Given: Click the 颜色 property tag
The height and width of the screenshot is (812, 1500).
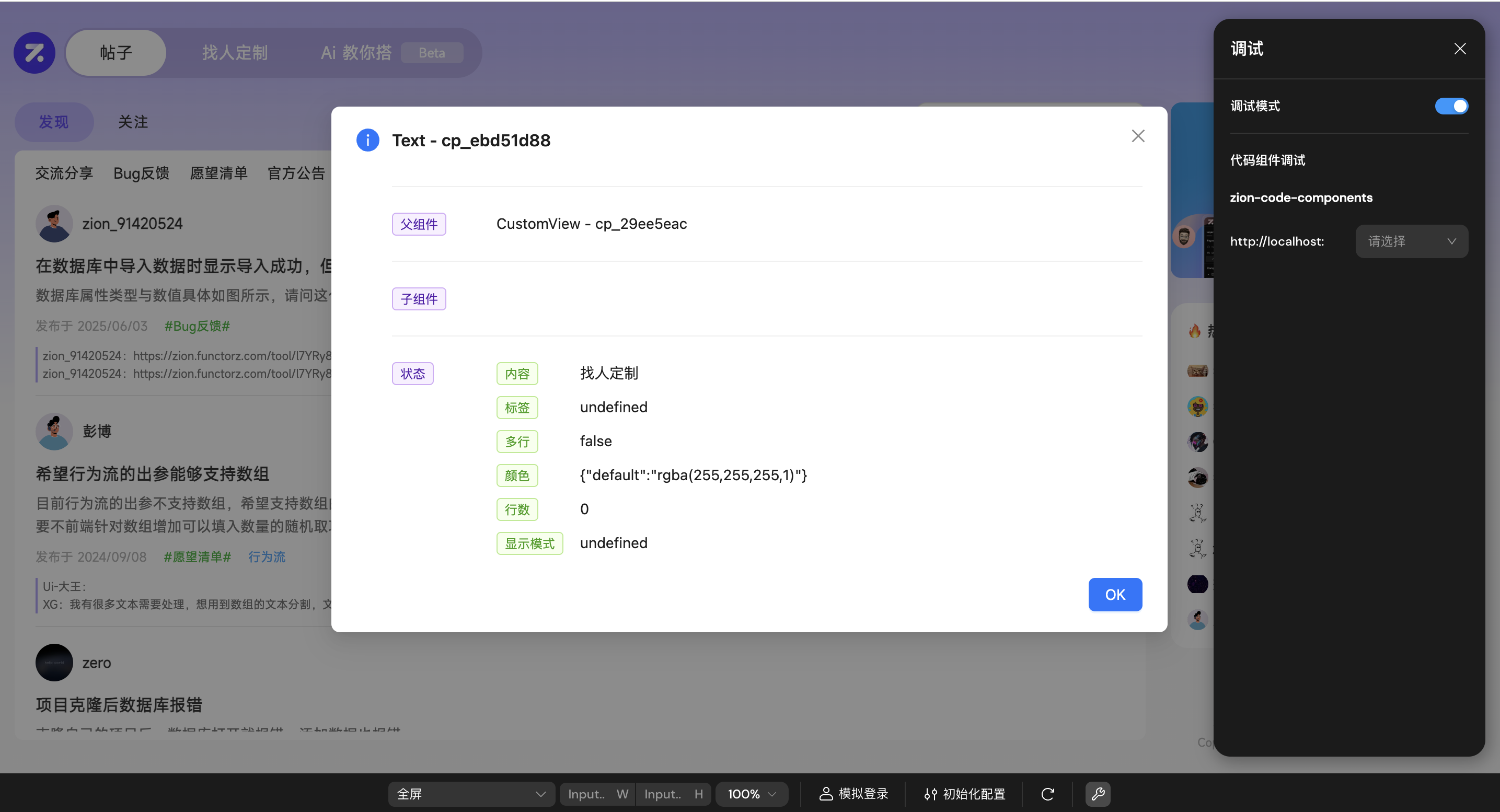Looking at the screenshot, I should pyautogui.click(x=516, y=475).
